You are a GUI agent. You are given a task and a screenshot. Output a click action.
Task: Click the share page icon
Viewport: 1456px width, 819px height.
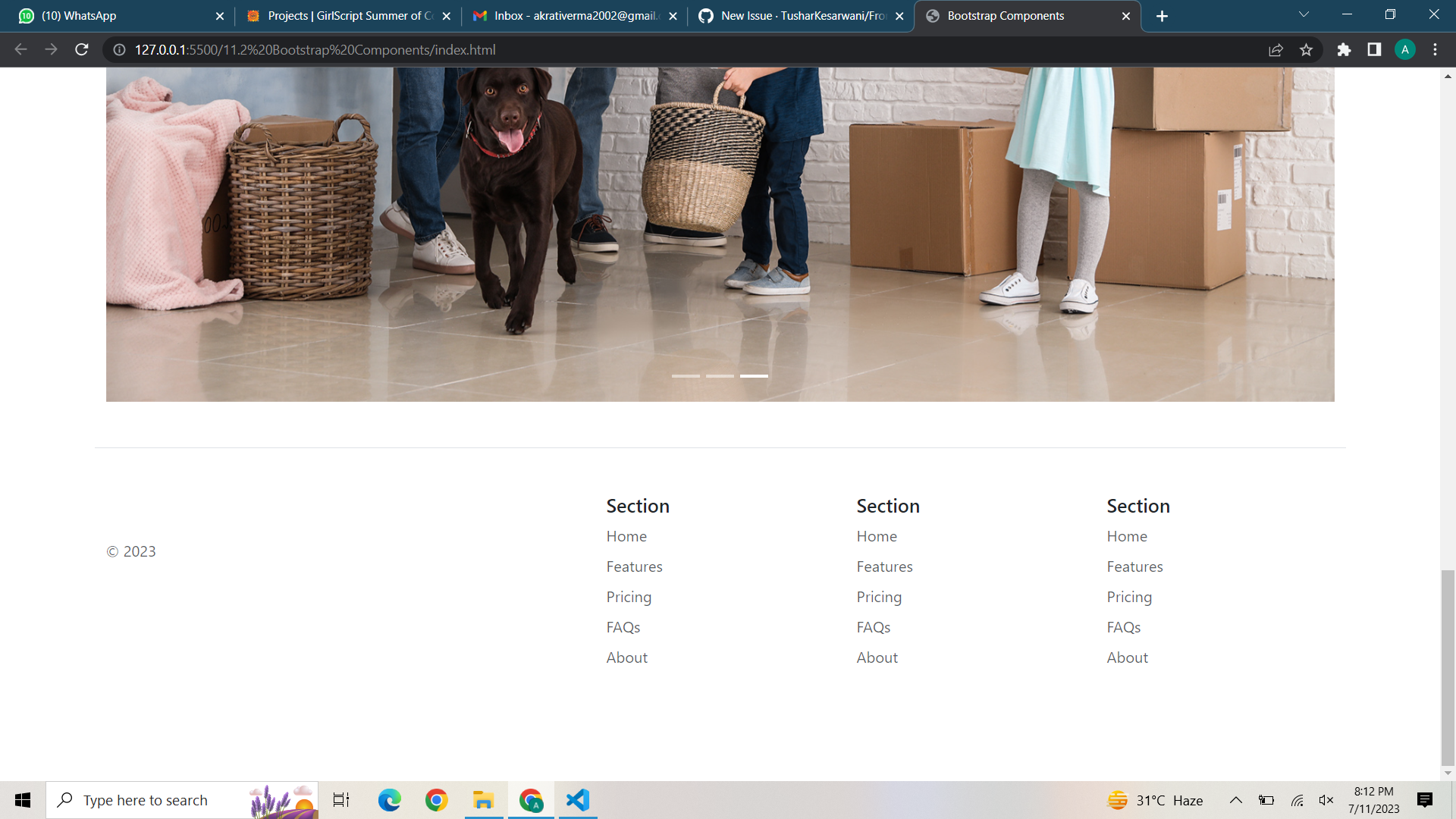tap(1276, 50)
